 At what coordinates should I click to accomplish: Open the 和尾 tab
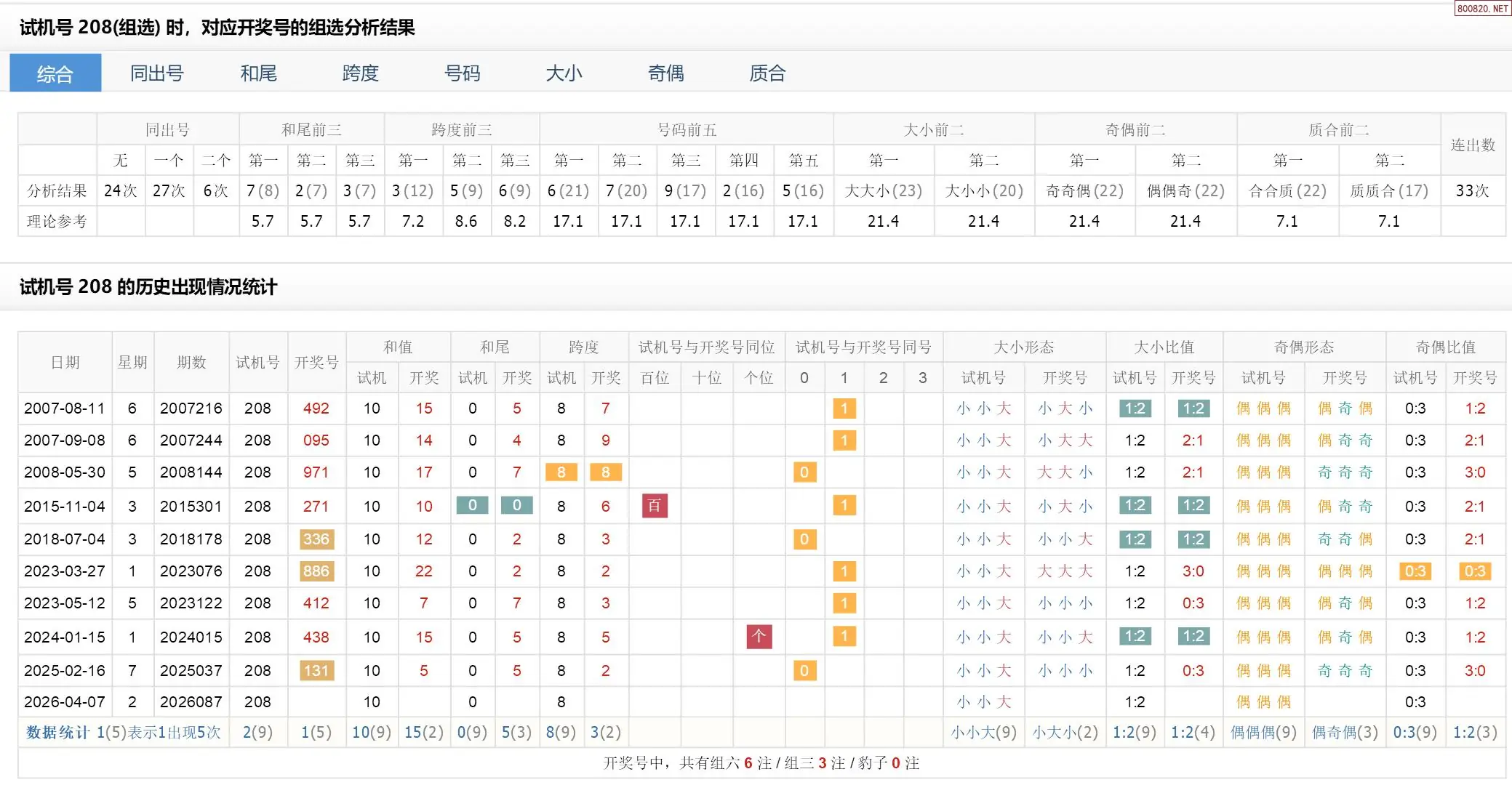pos(258,73)
